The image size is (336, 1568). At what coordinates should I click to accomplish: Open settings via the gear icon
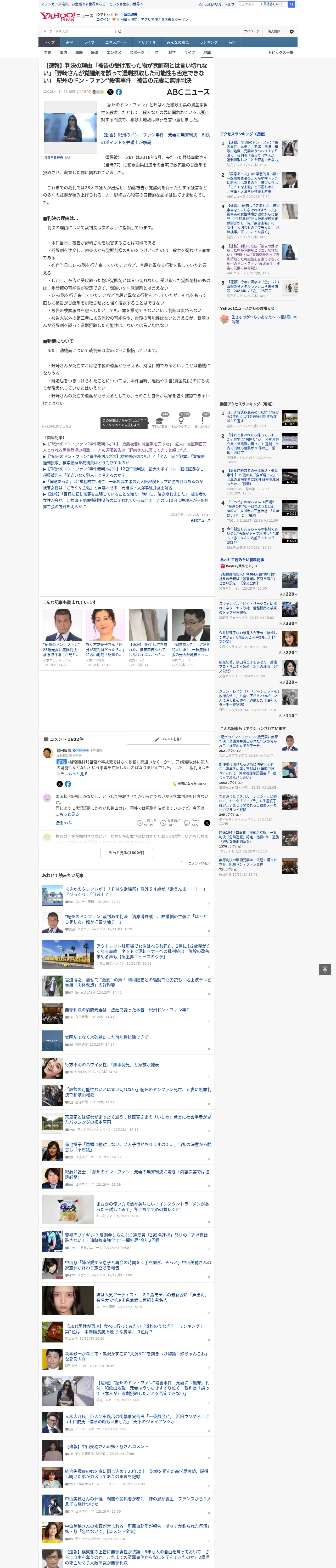[292, 31]
